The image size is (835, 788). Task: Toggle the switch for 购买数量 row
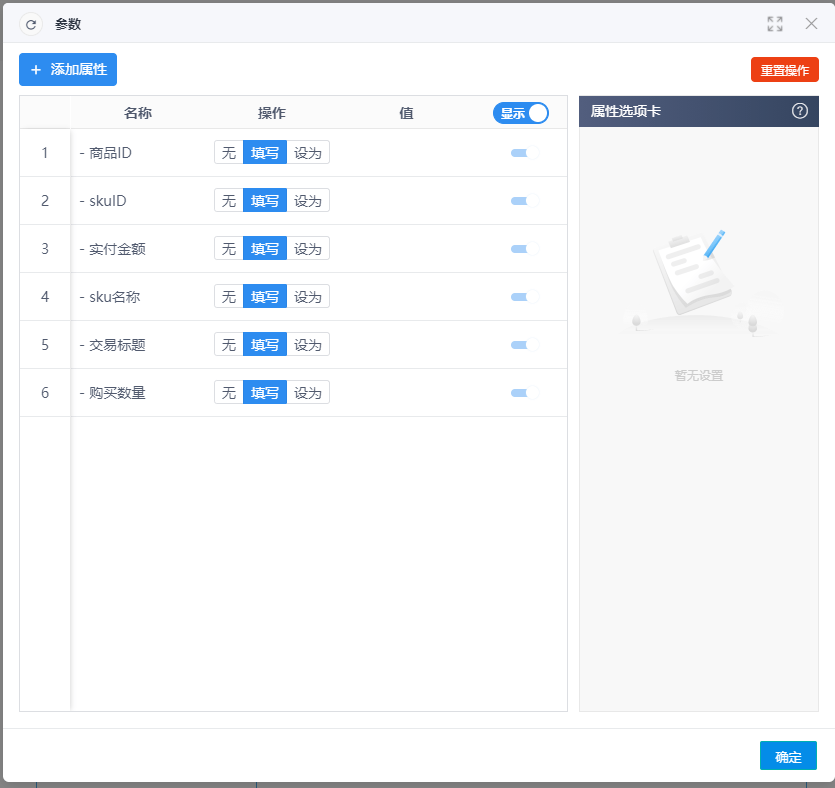[x=525, y=393]
